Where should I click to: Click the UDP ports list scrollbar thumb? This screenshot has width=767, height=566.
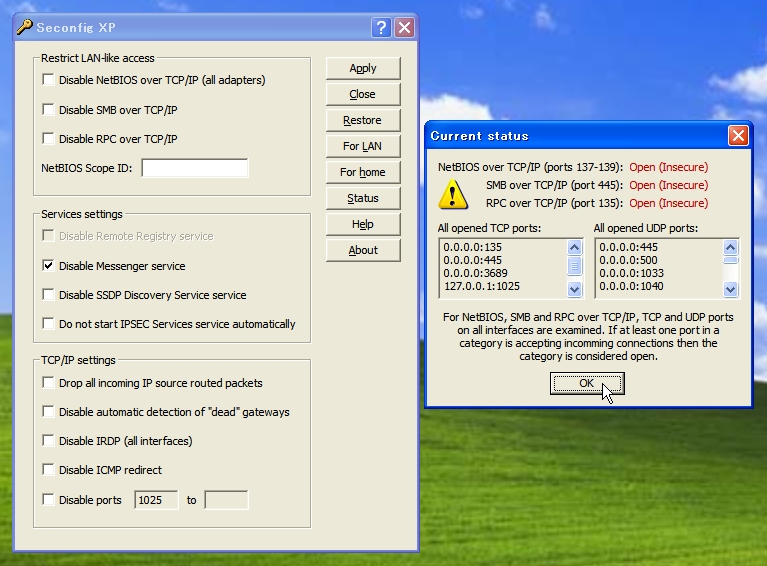tap(730, 260)
